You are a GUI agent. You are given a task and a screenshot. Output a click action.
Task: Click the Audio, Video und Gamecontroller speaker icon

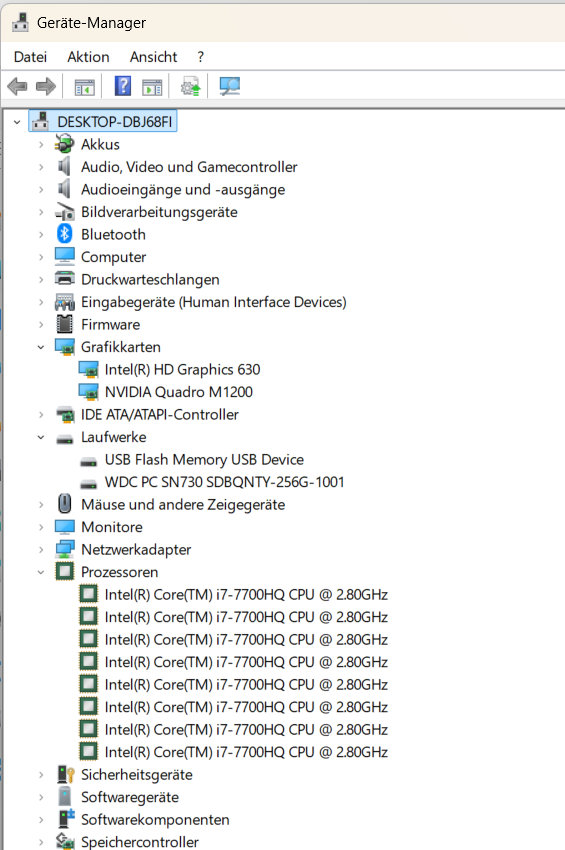pos(65,166)
